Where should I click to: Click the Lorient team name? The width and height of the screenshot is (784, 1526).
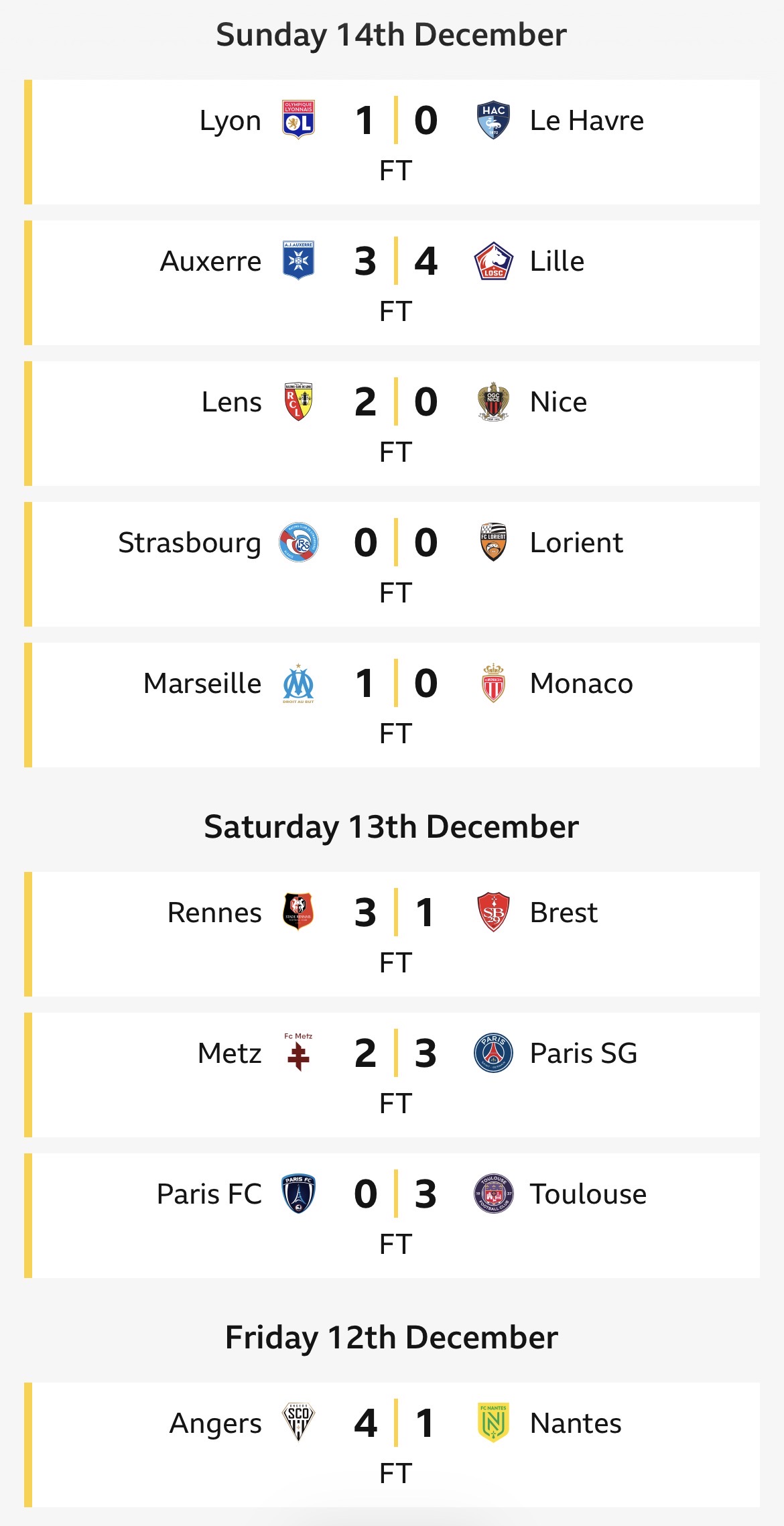576,543
